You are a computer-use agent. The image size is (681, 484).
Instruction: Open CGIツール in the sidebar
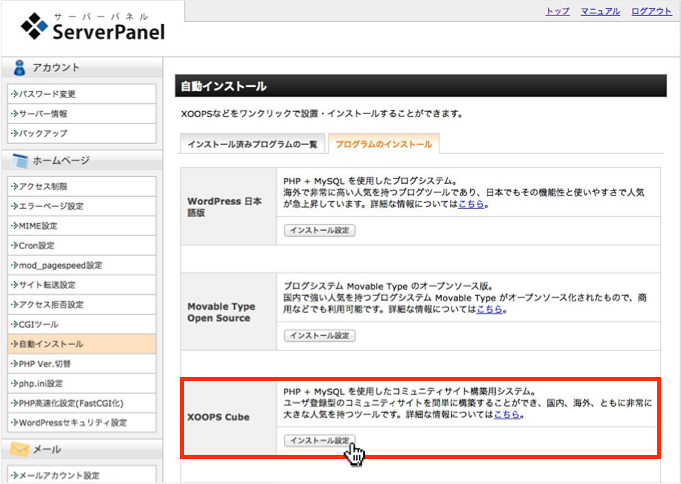[x=82, y=324]
